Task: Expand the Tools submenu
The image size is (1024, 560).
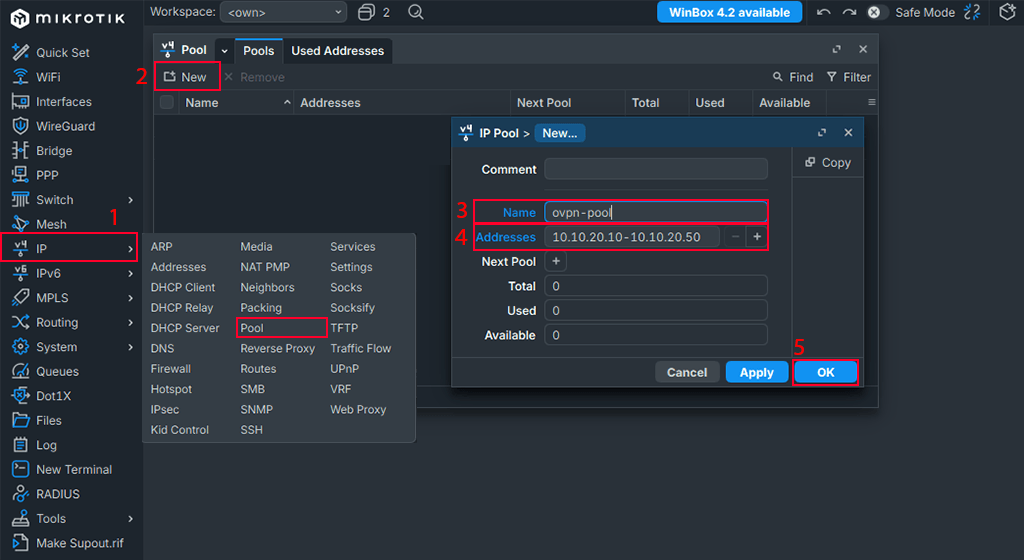Action: click(x=131, y=519)
